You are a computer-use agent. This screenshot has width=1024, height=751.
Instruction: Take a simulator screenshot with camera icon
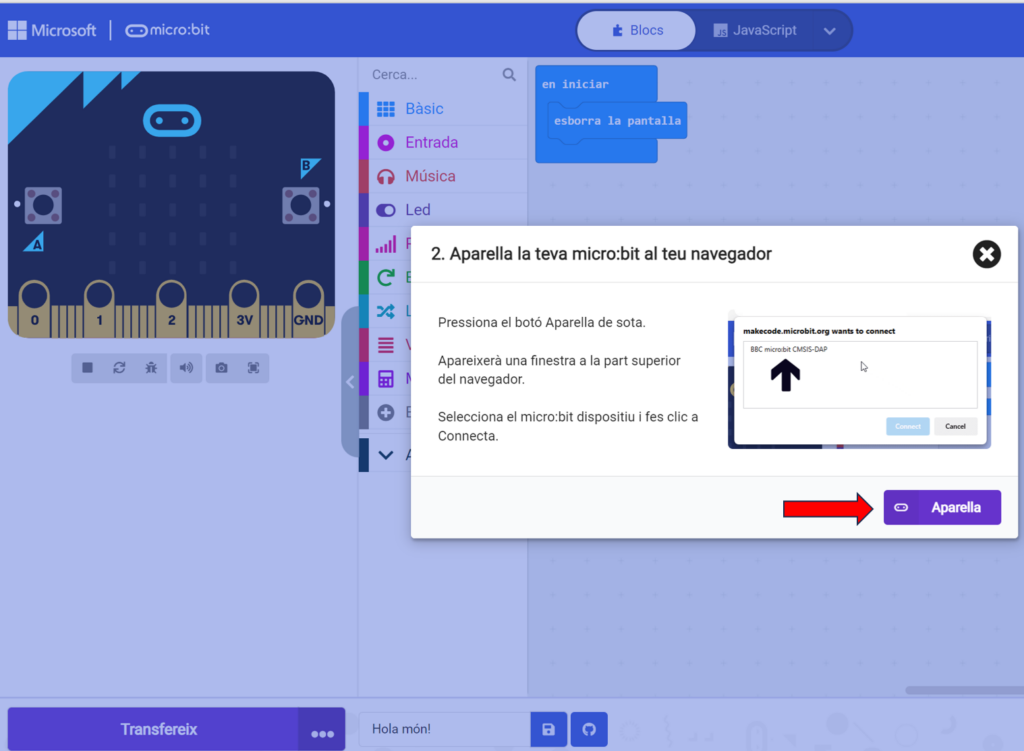point(221,368)
